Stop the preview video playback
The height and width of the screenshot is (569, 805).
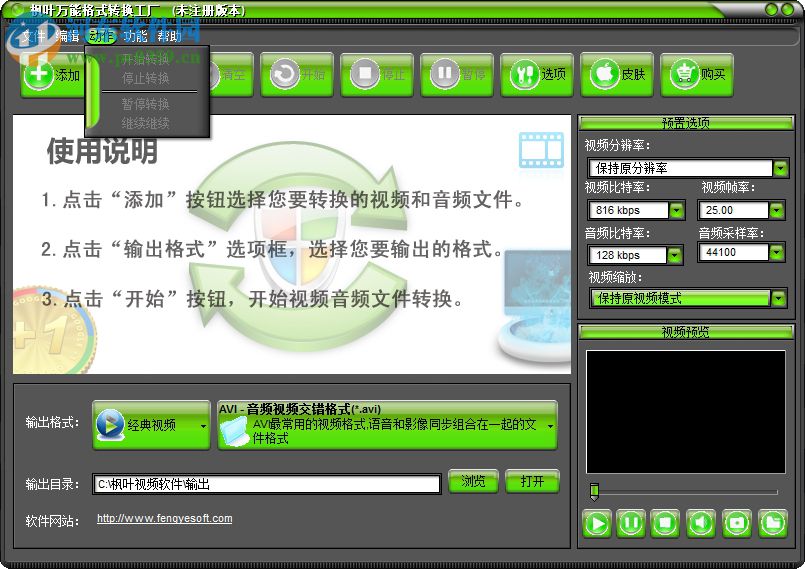pos(665,524)
